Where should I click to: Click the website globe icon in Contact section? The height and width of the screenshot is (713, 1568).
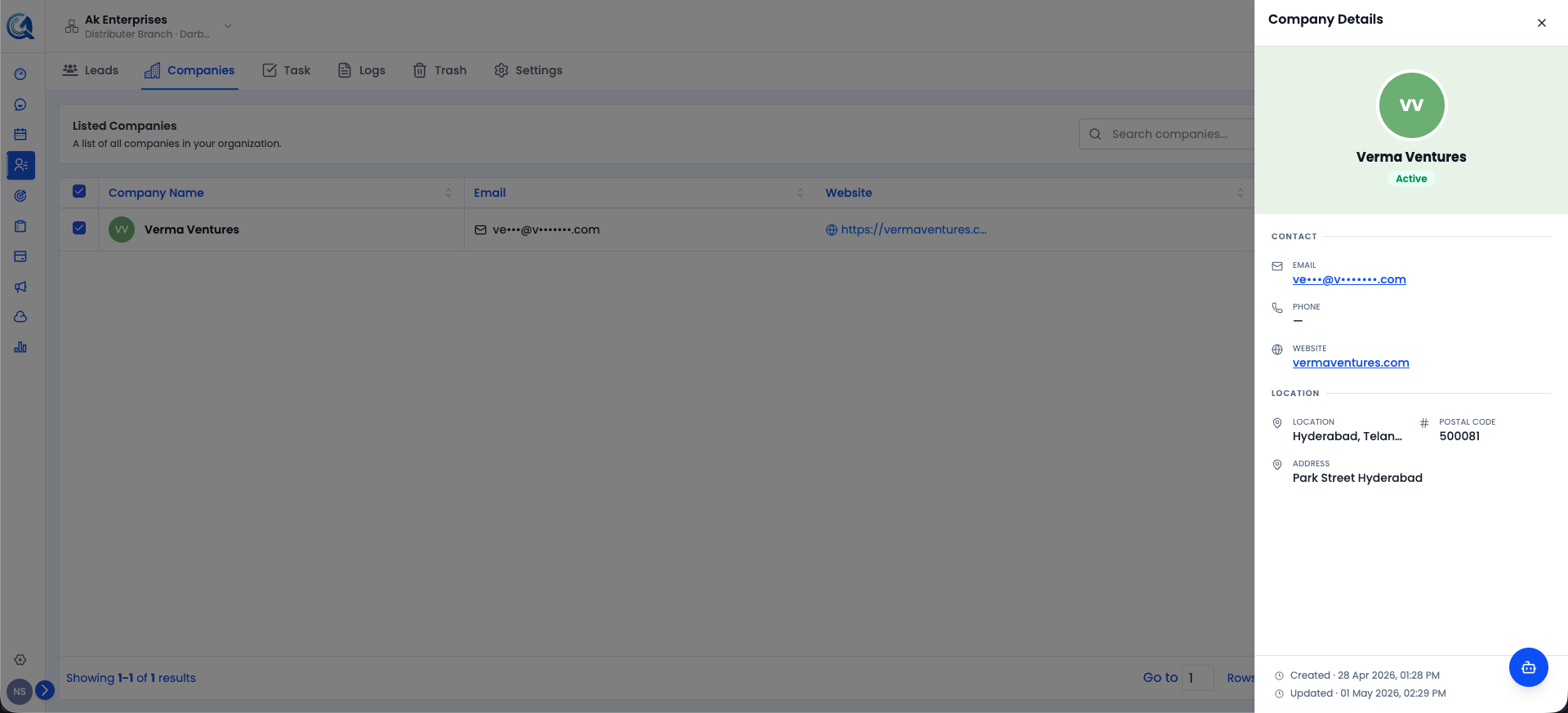(1277, 350)
